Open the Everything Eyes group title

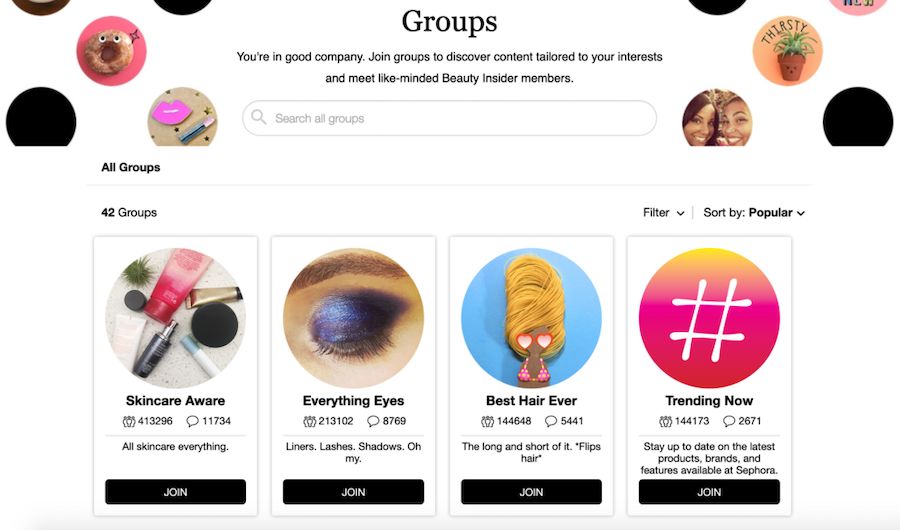point(354,401)
